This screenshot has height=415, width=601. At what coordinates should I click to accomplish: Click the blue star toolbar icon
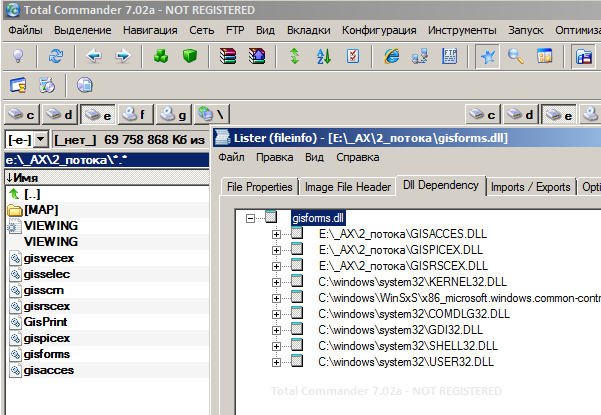[487, 57]
